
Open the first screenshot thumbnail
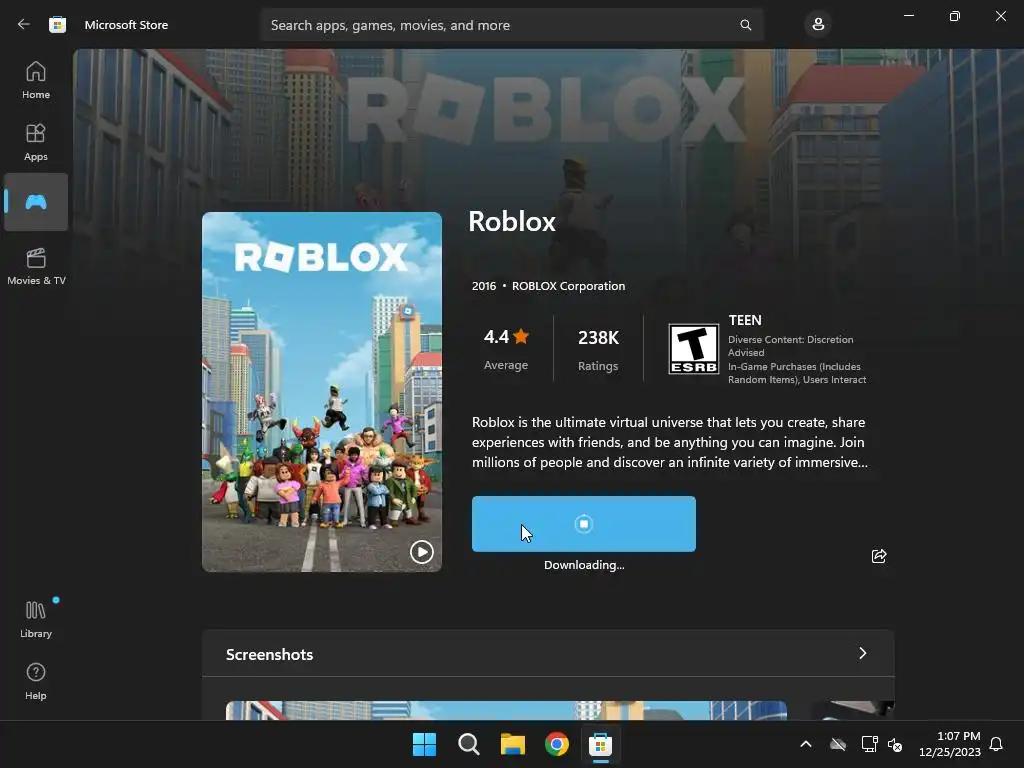[506, 711]
